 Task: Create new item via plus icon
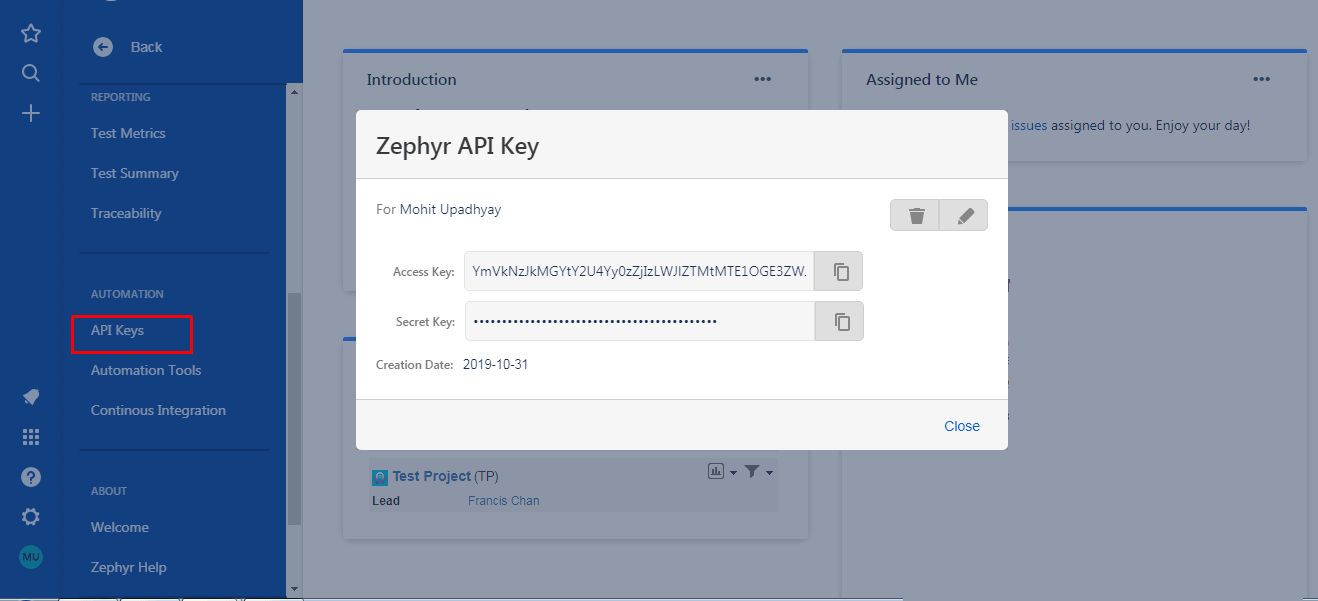coord(30,112)
